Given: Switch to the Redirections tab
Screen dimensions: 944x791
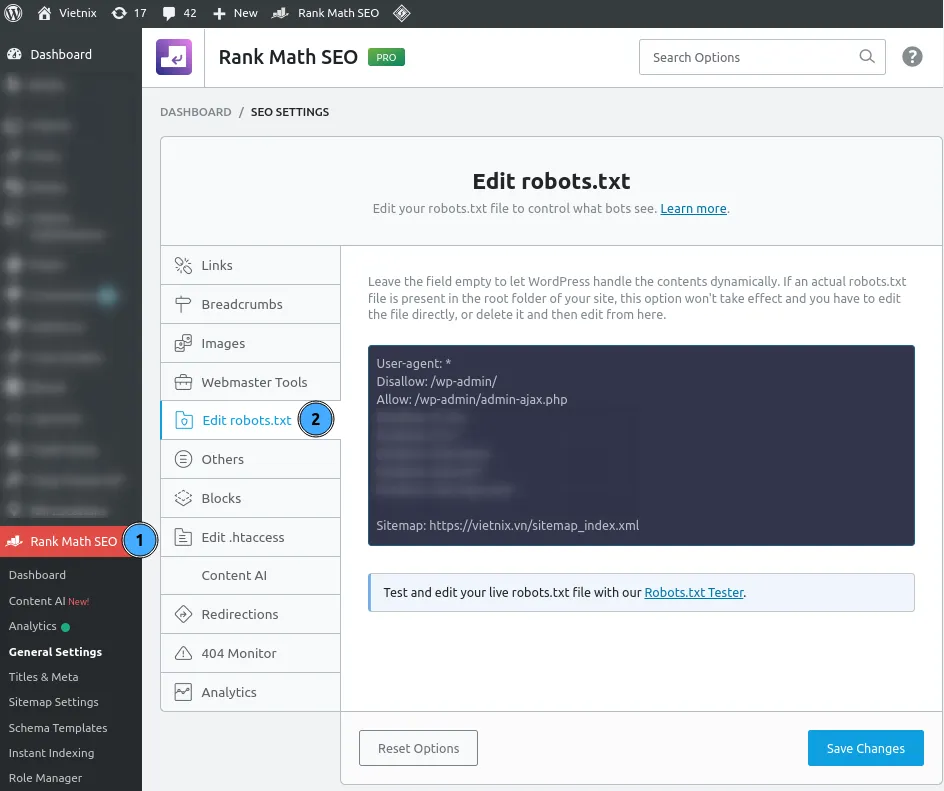Looking at the screenshot, I should pos(250,614).
